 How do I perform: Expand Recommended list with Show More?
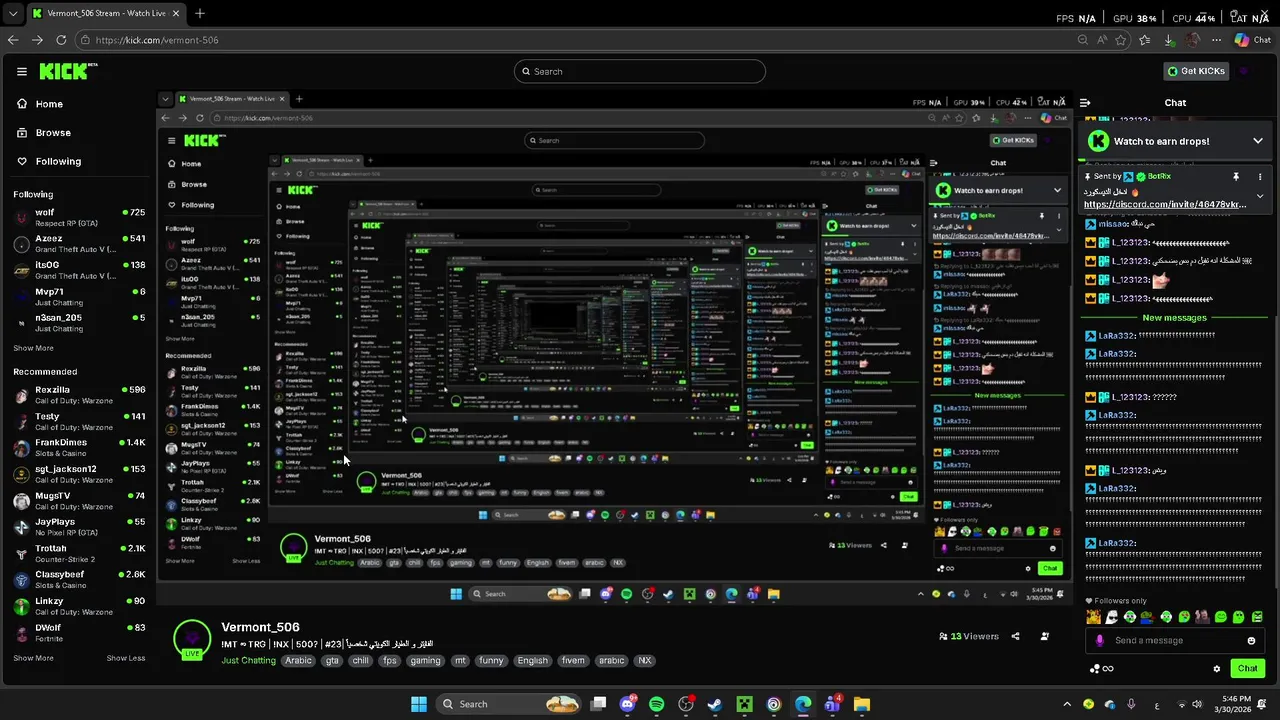point(33,658)
